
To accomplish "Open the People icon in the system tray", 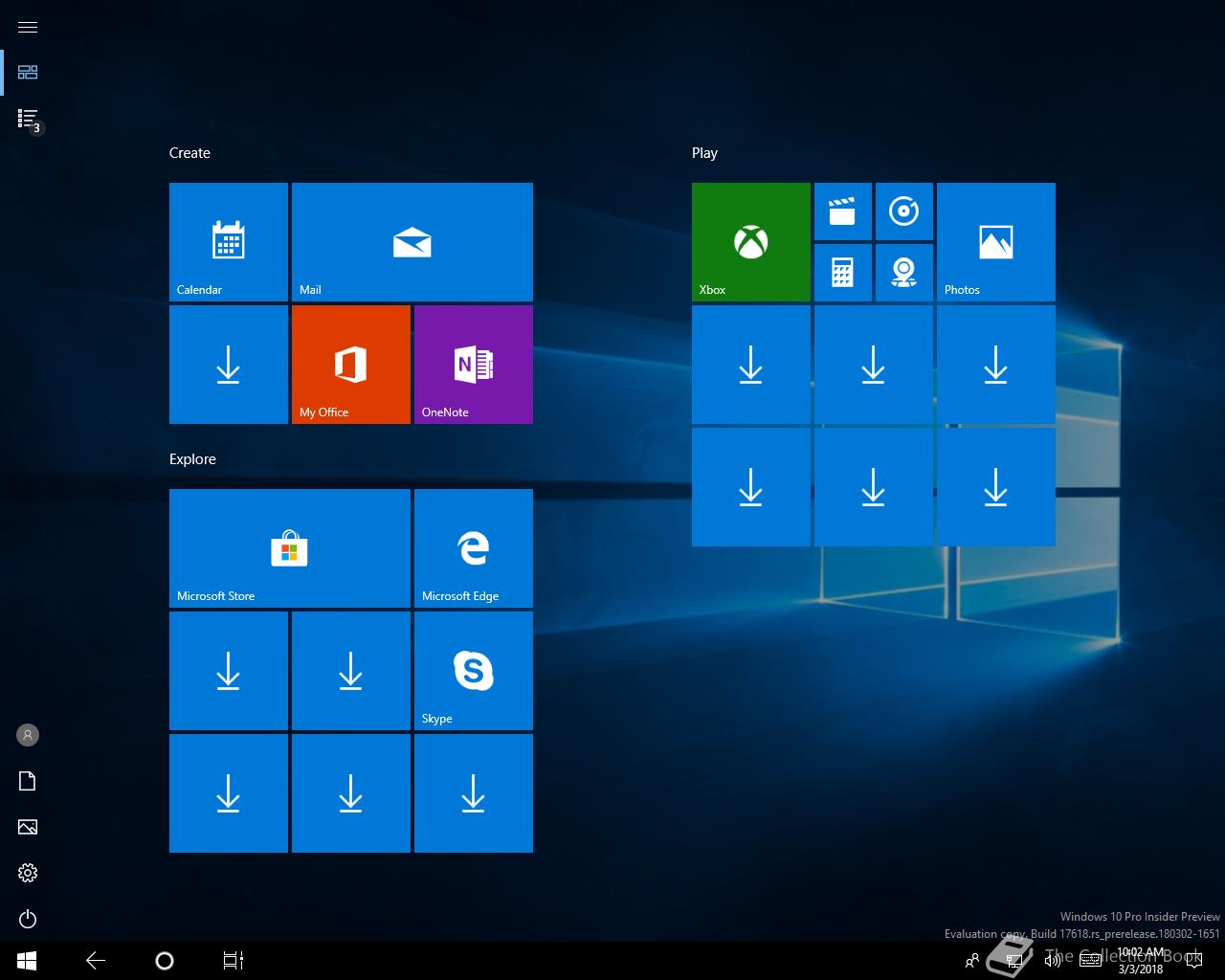I will coord(972,961).
